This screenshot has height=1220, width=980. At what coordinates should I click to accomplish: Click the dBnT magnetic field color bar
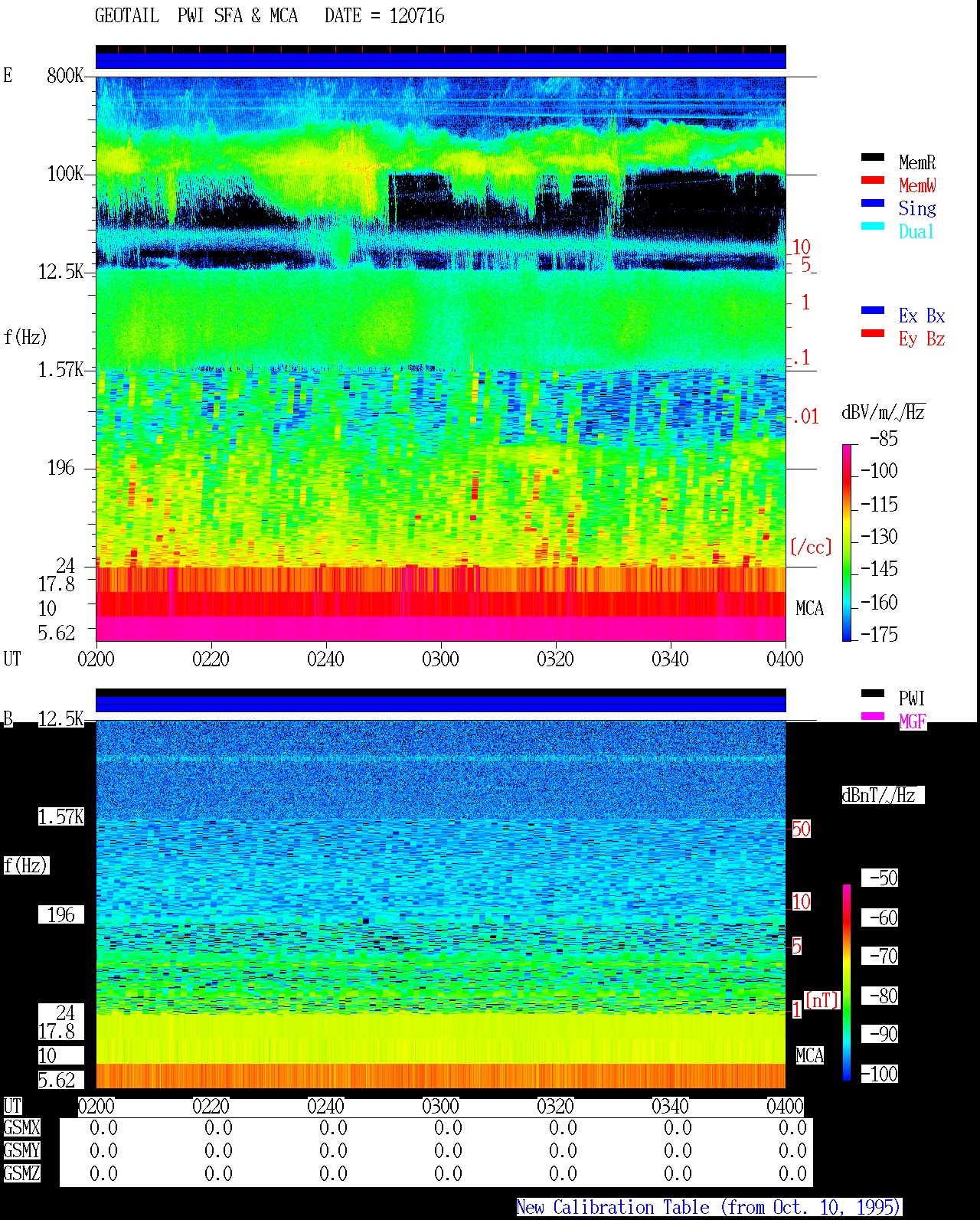coord(847,983)
